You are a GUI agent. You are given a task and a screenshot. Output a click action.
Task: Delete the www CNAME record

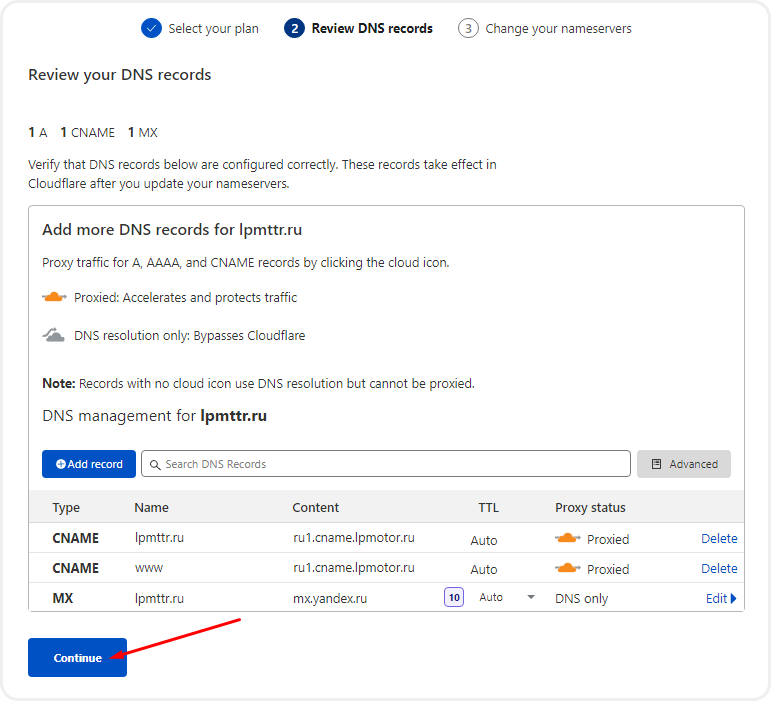(x=719, y=568)
